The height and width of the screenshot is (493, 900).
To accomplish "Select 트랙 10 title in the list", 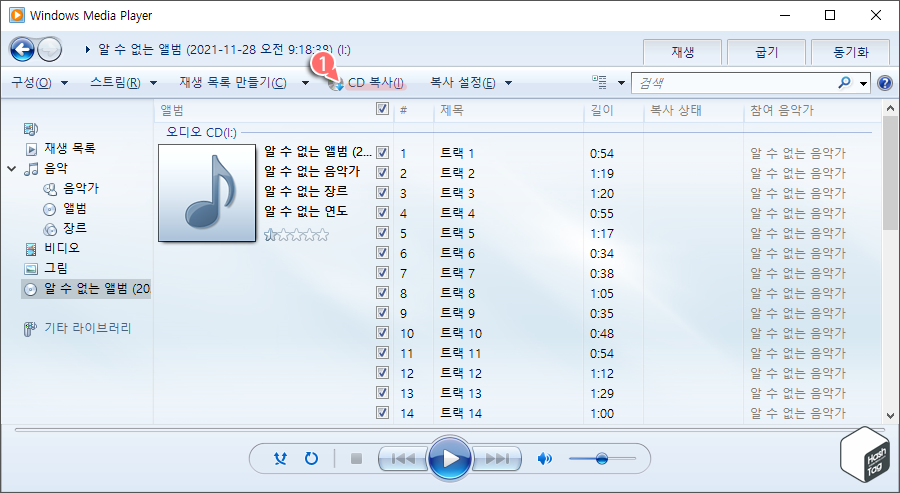I will [461, 333].
